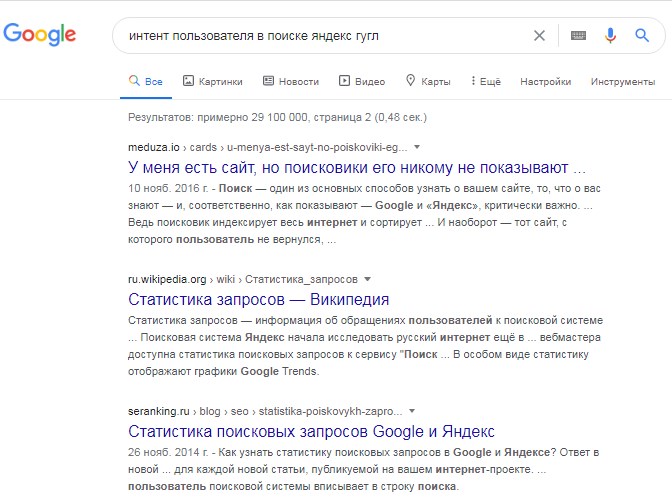Screen dimensions: 672x499
Task: Expand the Ещё menu
Action: click(x=486, y=81)
